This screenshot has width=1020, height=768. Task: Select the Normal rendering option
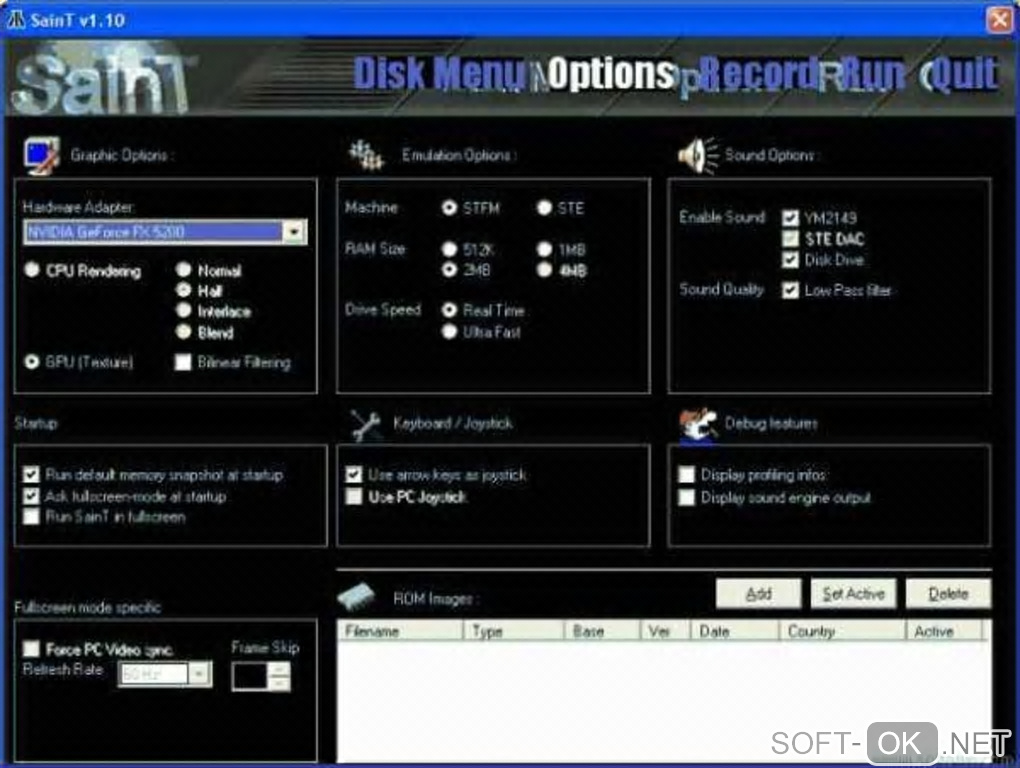[184, 269]
